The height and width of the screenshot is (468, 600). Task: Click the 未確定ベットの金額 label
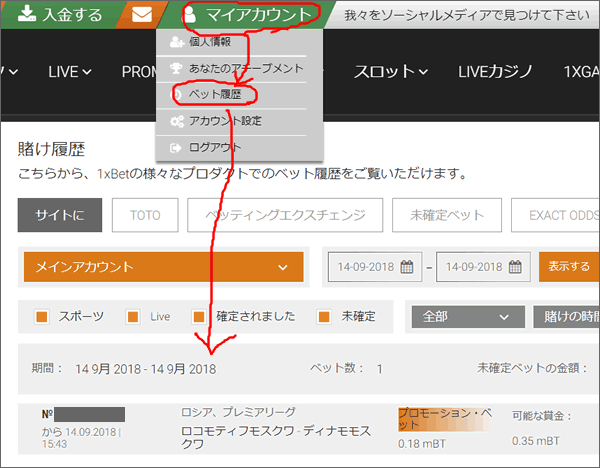[x=532, y=368]
